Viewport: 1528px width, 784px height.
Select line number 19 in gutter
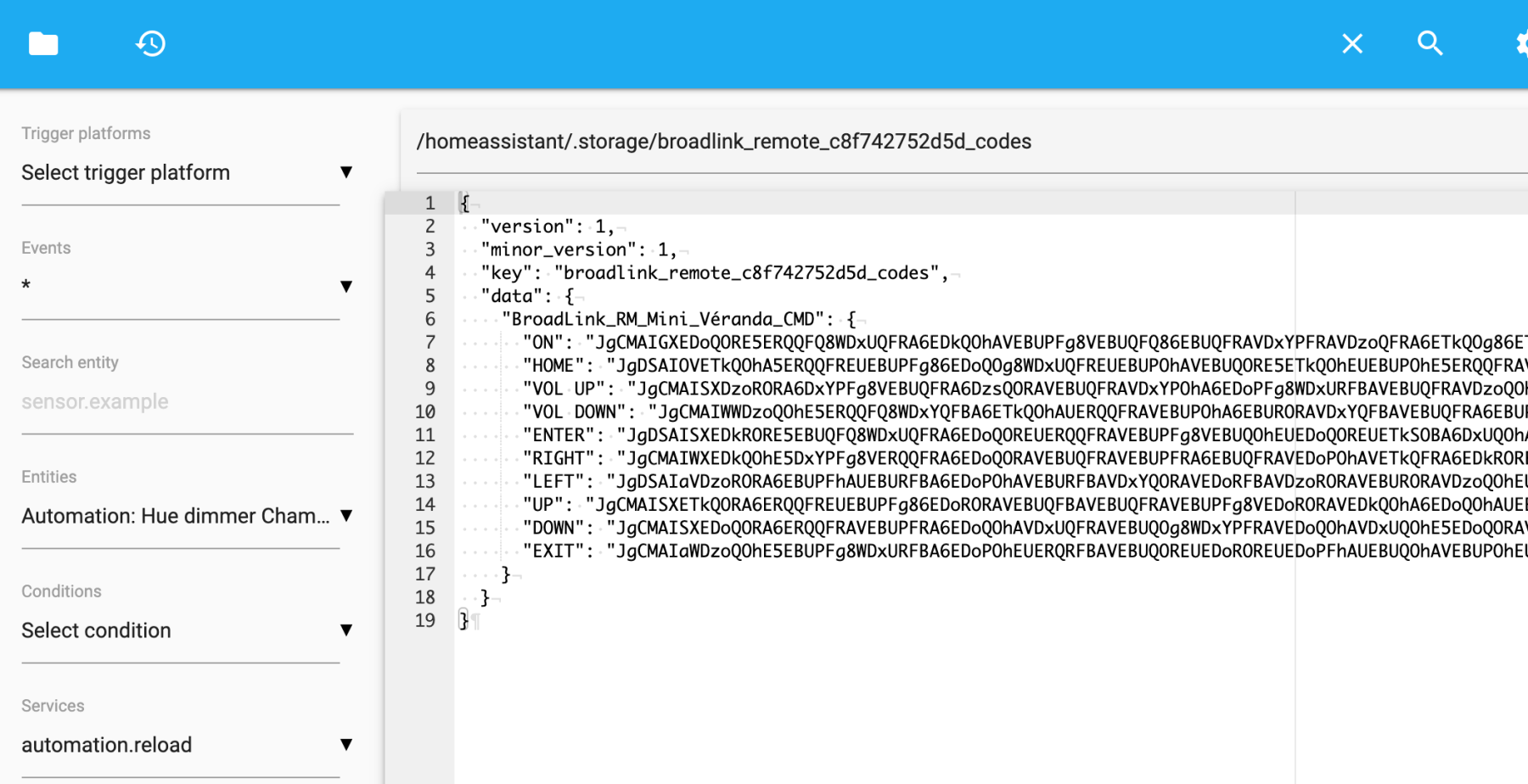point(424,620)
